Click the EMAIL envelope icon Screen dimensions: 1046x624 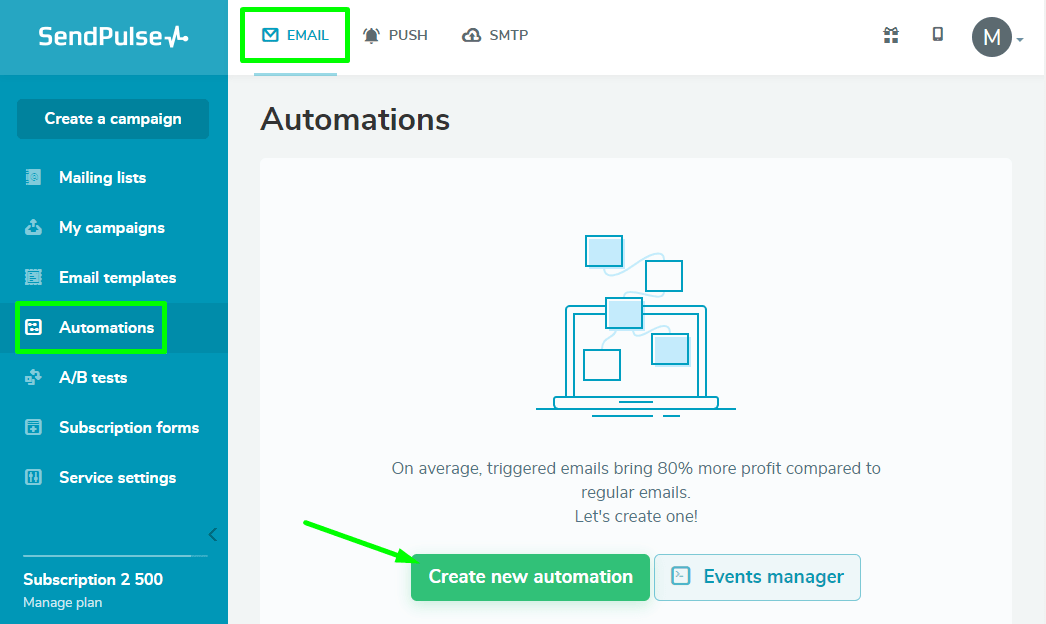tap(270, 35)
